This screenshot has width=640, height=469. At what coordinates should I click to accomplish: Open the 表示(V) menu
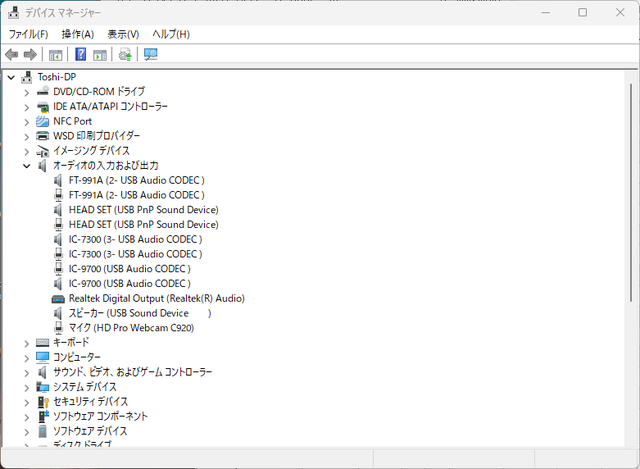[123, 34]
